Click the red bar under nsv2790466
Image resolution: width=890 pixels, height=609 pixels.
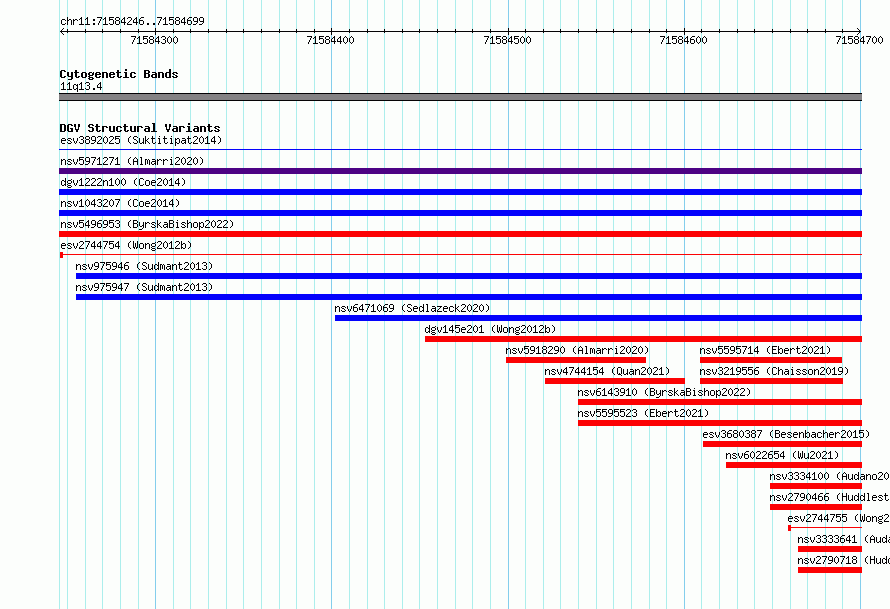(816, 507)
